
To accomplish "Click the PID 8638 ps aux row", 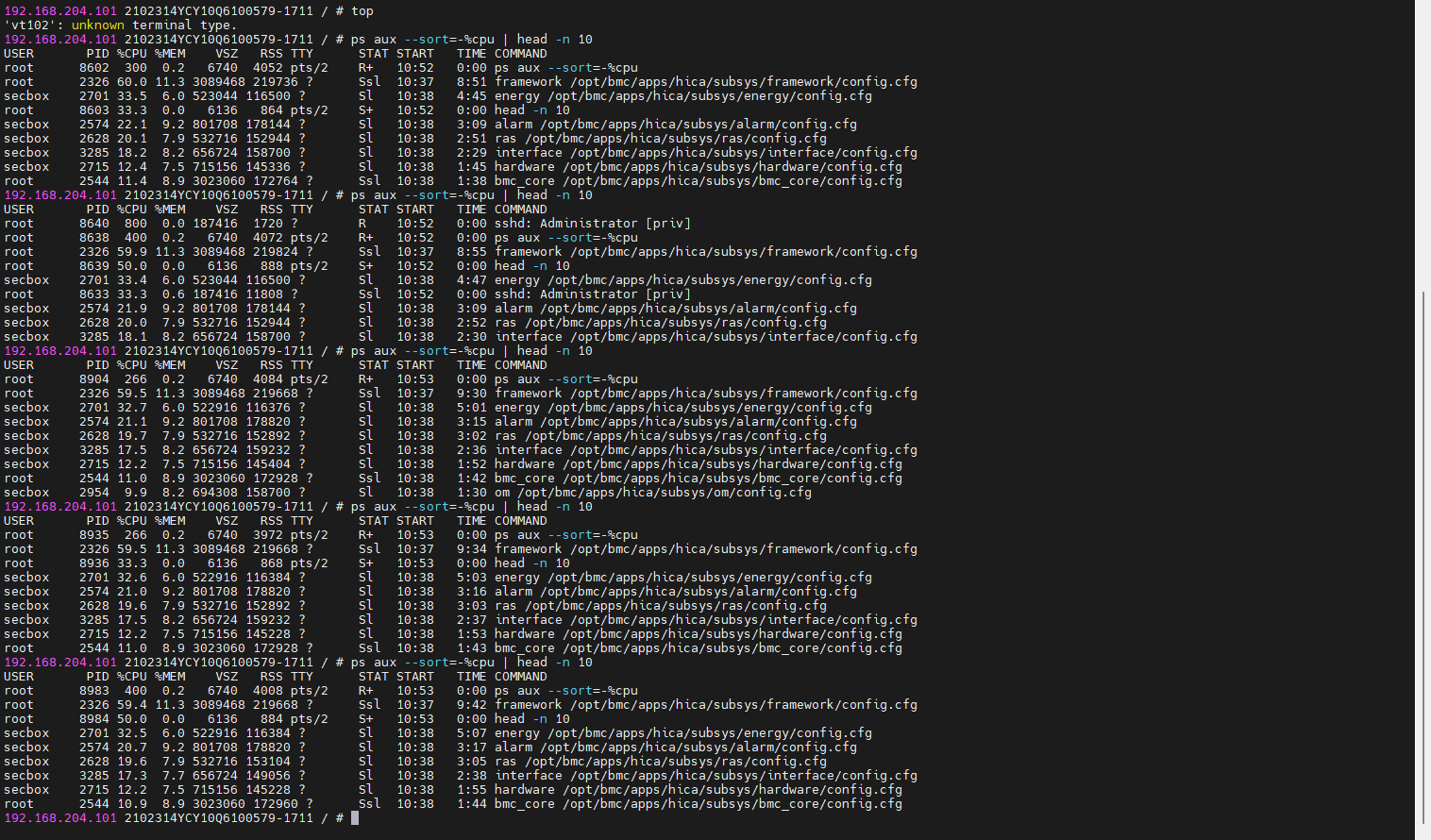I will (321, 238).
